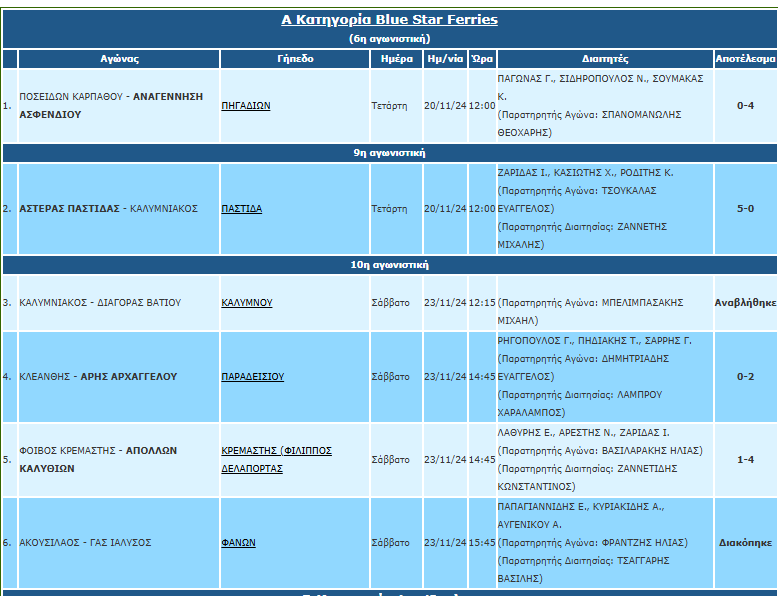Viewport: 778px width, 596px height.
Task: Open the Α Κατηγορία Blue Star Ferries title link
Action: click(x=389, y=19)
